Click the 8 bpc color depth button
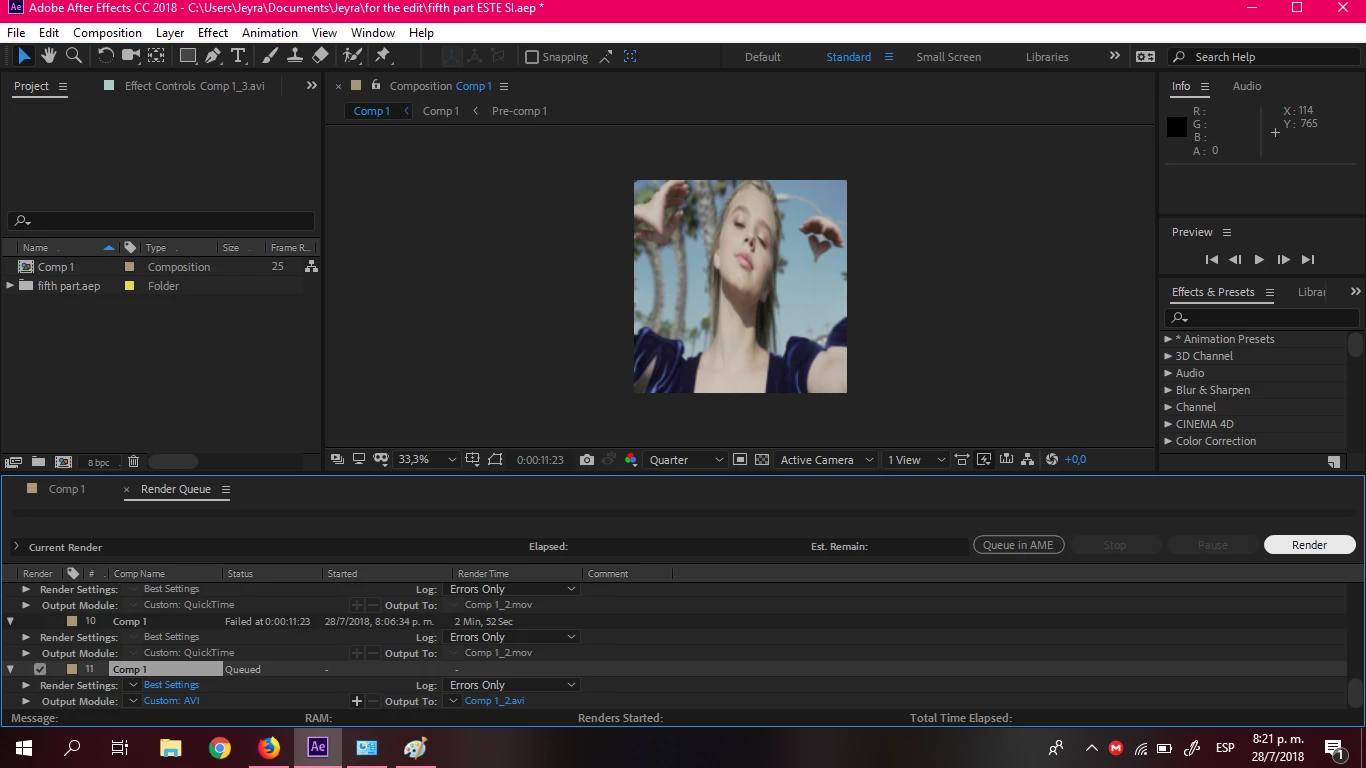The height and width of the screenshot is (768, 1366). point(99,462)
